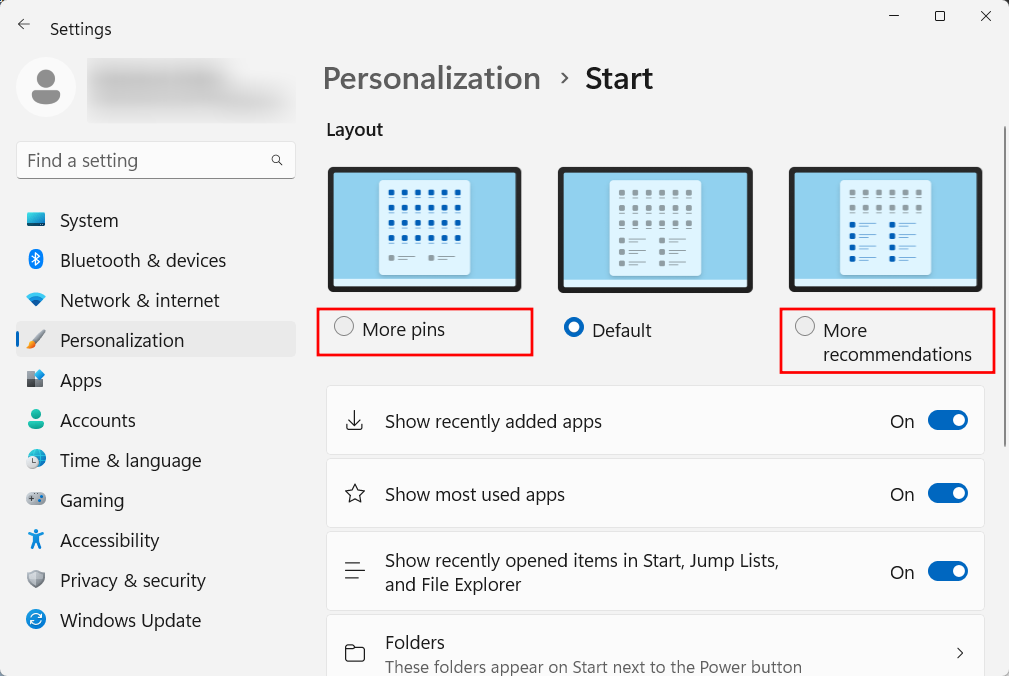1009x676 pixels.
Task: Click the Find a setting search box
Action: click(x=155, y=160)
